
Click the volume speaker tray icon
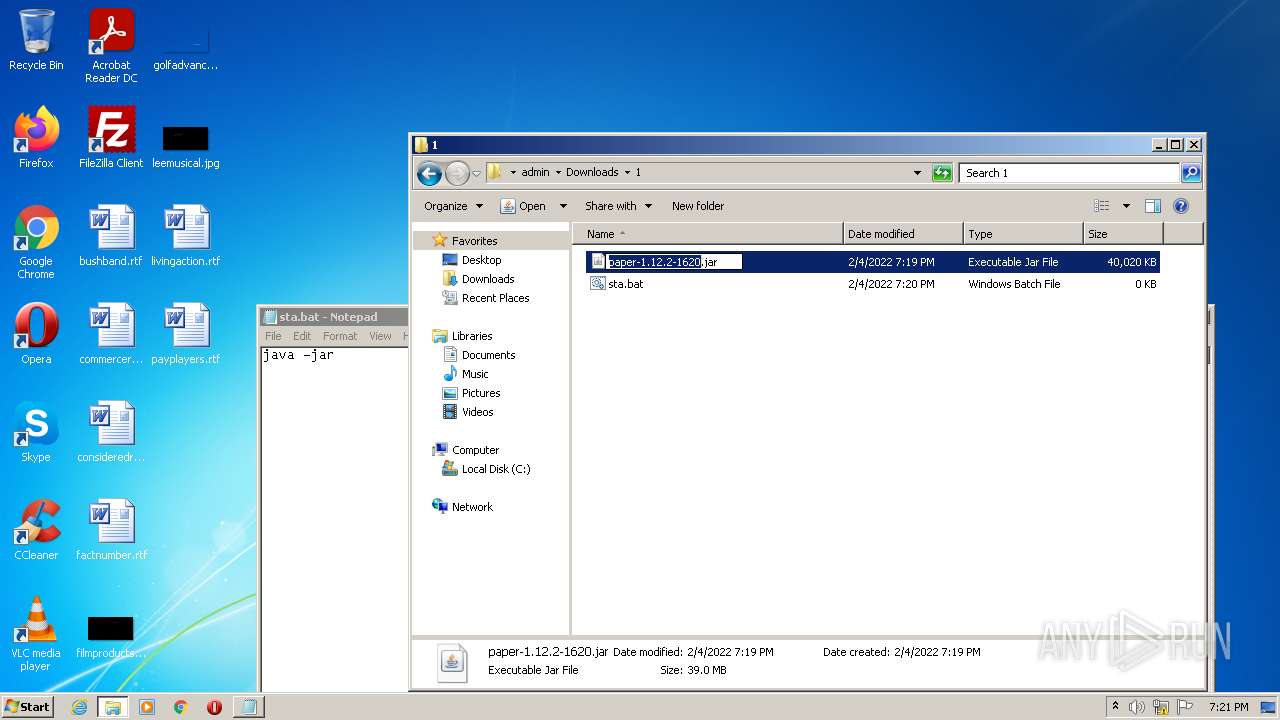click(1137, 707)
